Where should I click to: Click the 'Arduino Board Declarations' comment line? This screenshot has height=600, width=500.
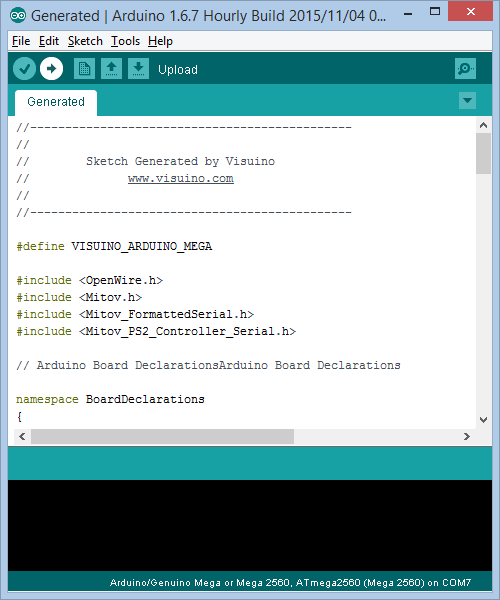[208, 365]
